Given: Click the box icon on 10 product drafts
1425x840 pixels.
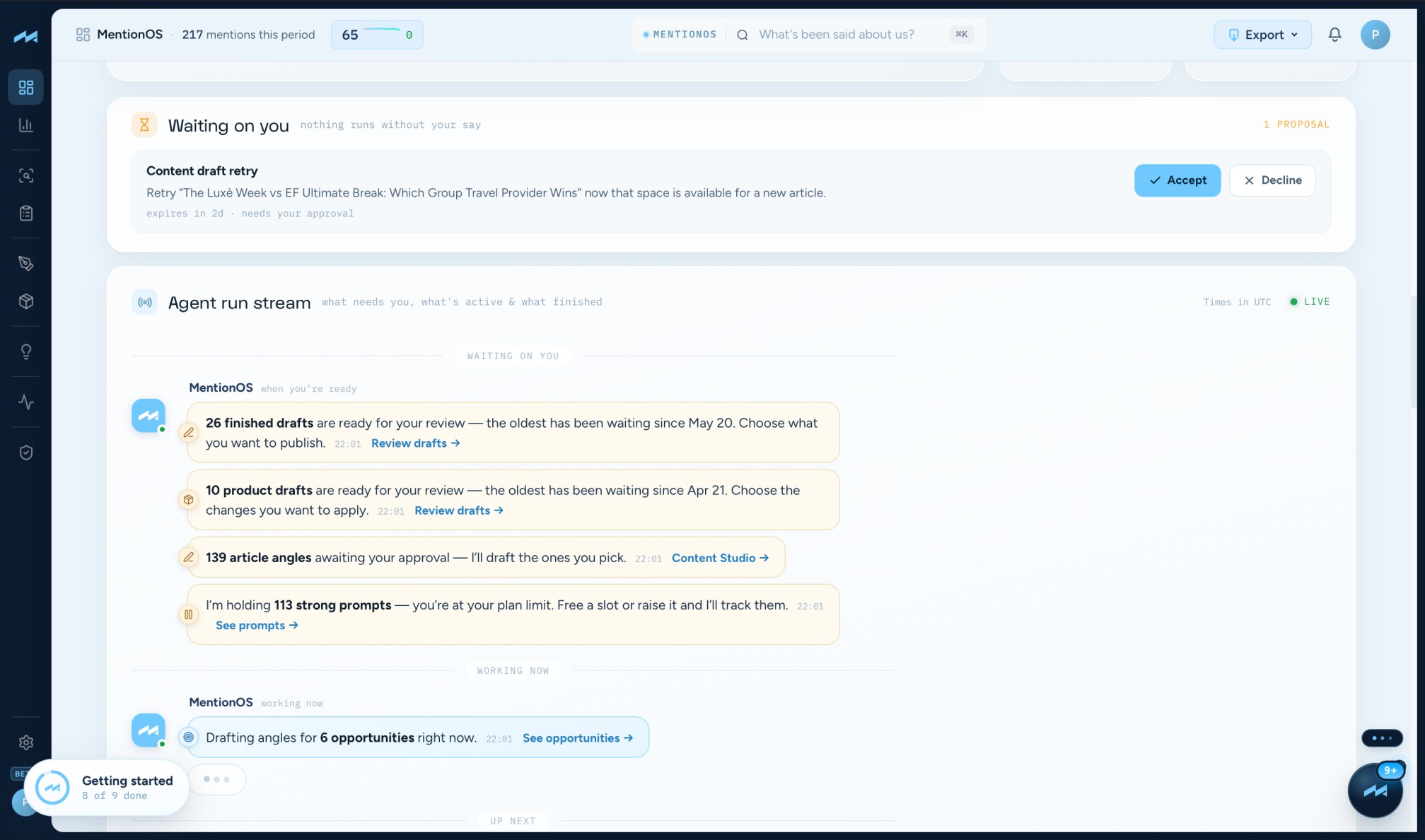Looking at the screenshot, I should (188, 500).
